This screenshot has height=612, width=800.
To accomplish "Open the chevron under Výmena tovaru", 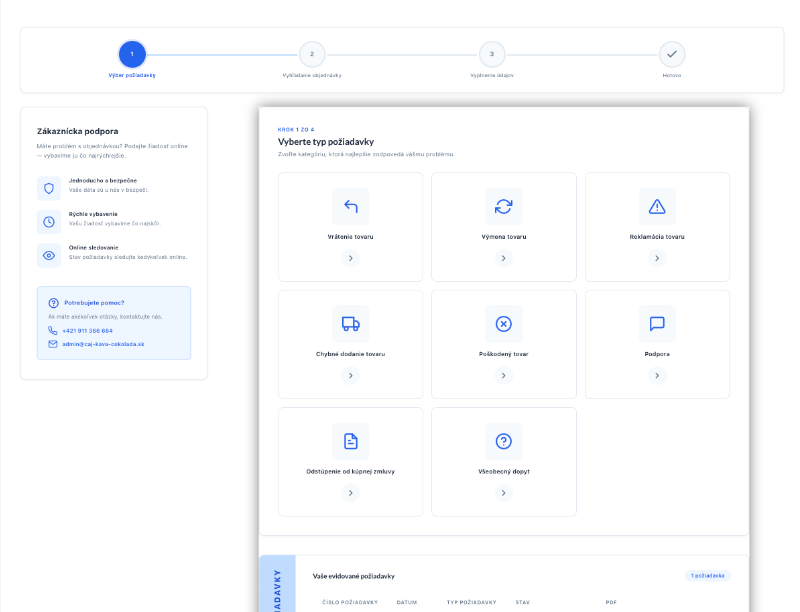I will coord(504,258).
